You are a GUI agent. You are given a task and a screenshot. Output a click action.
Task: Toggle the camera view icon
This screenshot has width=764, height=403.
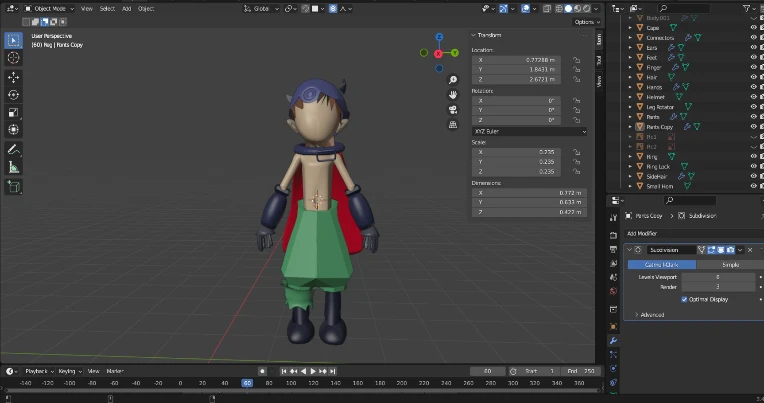coord(453,110)
